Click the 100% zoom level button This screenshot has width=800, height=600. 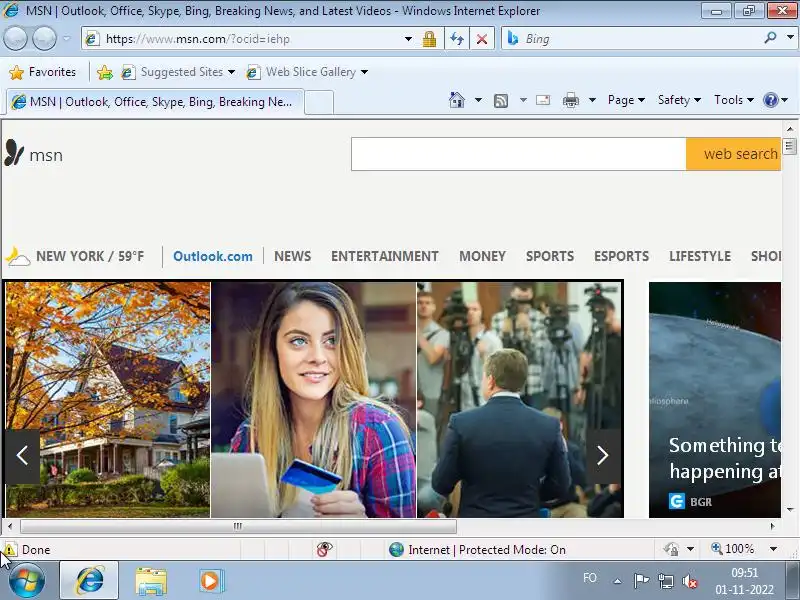[733, 549]
